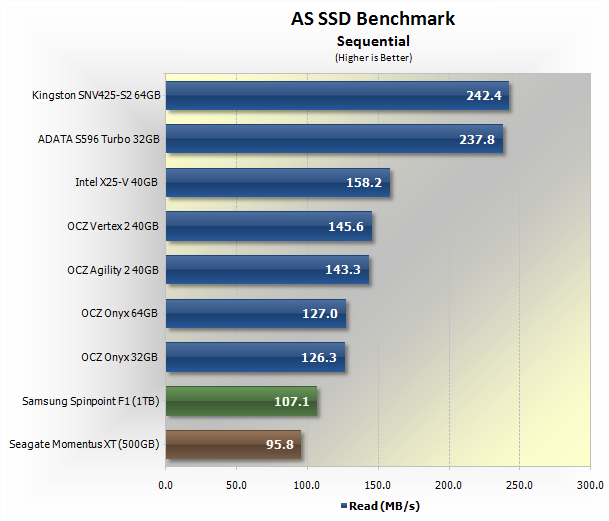
Task: Click the OCZ Vertex 2 40GB bar
Action: (269, 226)
